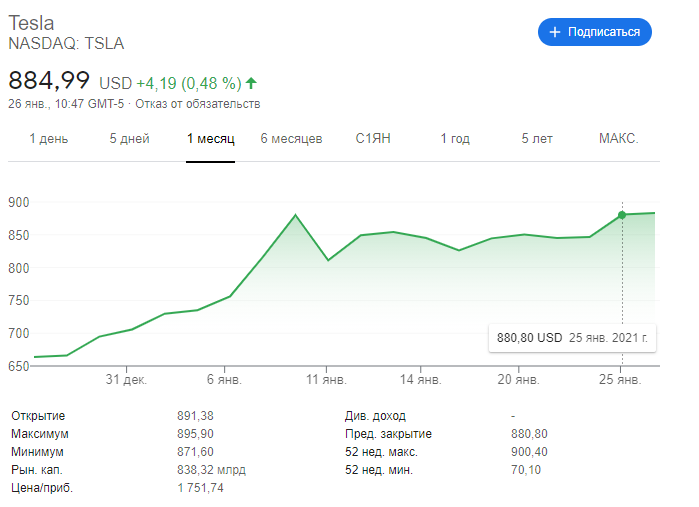Open the Отказ от обязательств disclaimer link
Image resolution: width=699 pixels, height=507 pixels.
click(198, 103)
